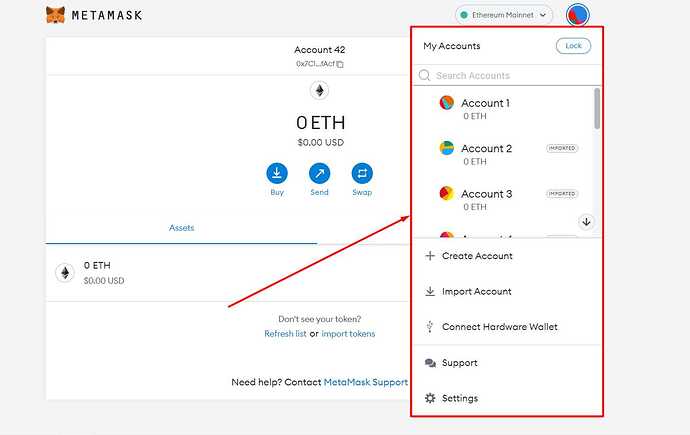Click the Settings gear icon
The image size is (690, 435).
tap(430, 398)
